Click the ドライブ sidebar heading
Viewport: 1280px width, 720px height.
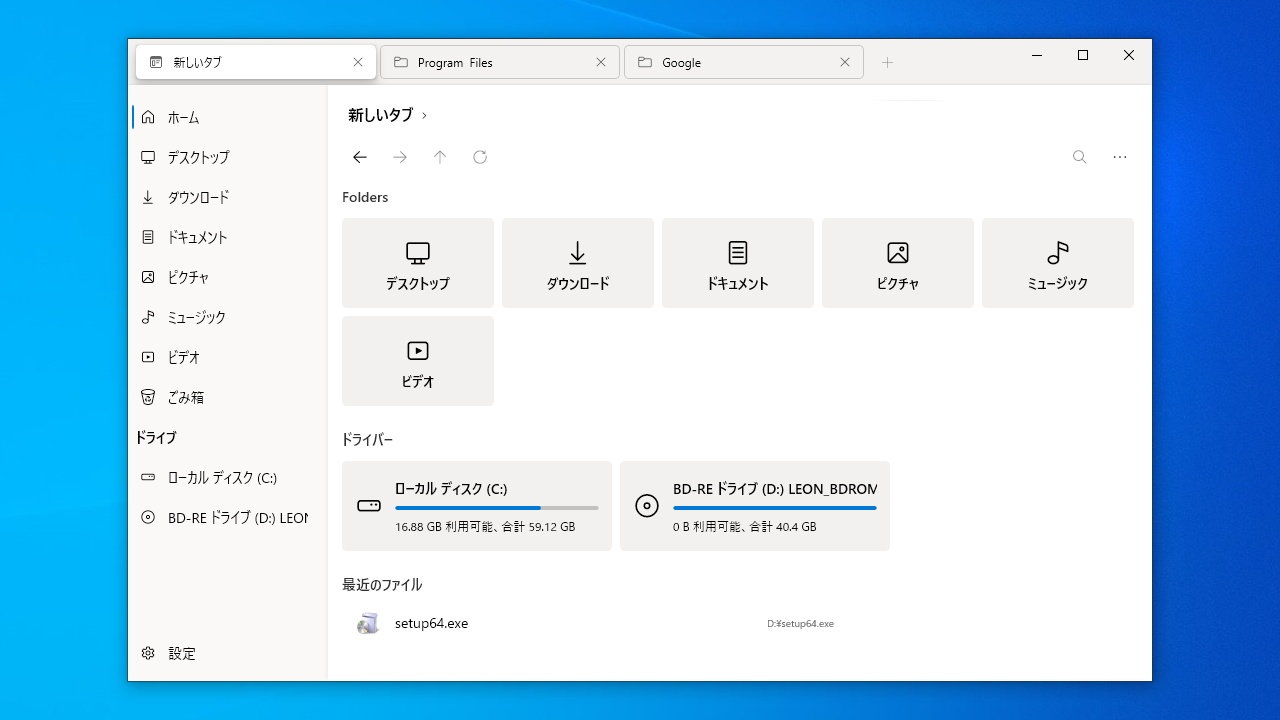point(155,438)
